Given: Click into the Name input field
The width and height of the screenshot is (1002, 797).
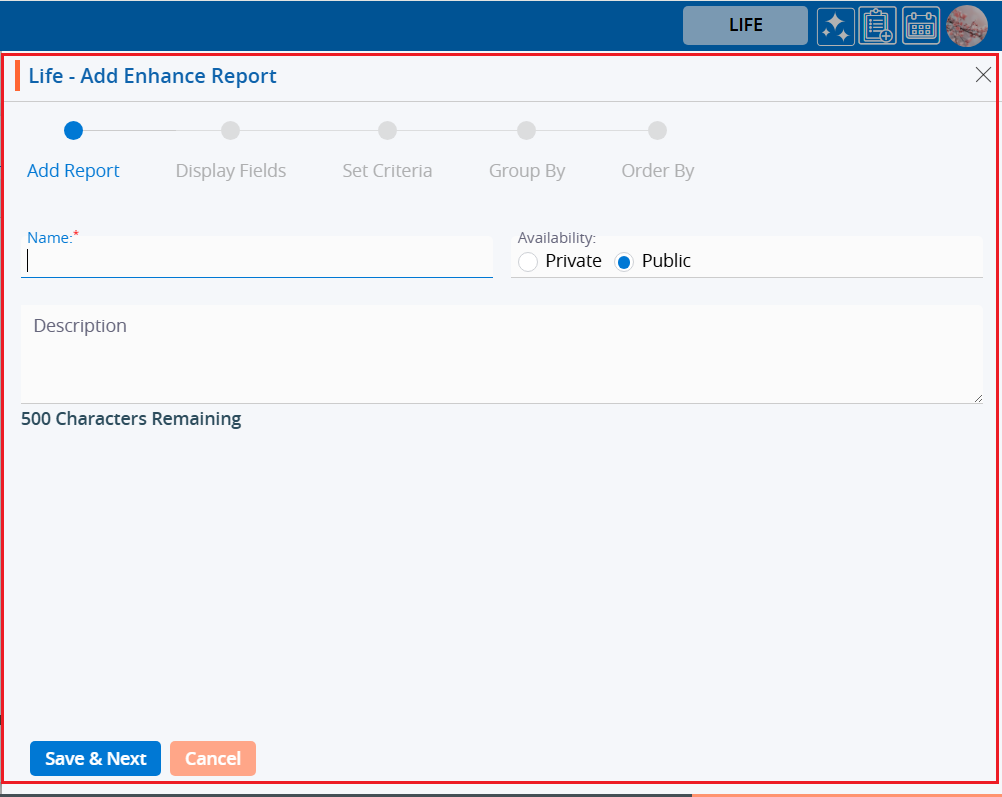Looking at the screenshot, I should pyautogui.click(x=257, y=262).
